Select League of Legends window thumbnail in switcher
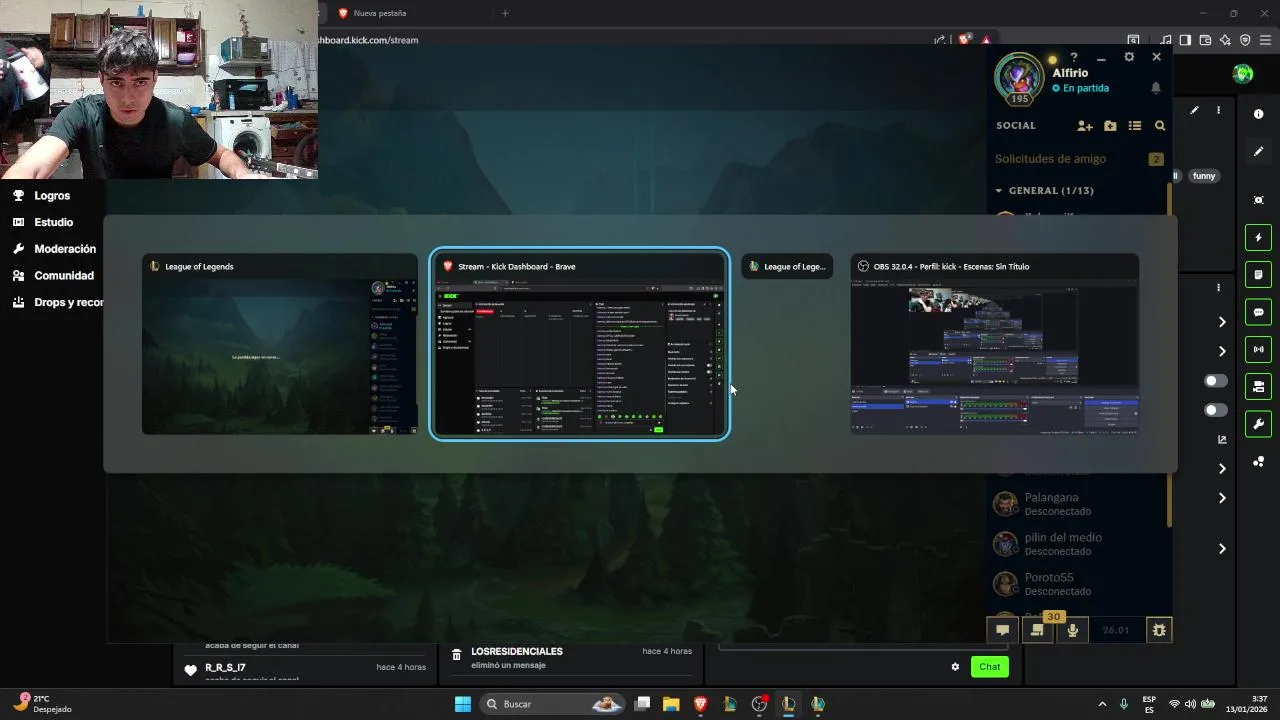The image size is (1280, 720). [x=280, y=344]
